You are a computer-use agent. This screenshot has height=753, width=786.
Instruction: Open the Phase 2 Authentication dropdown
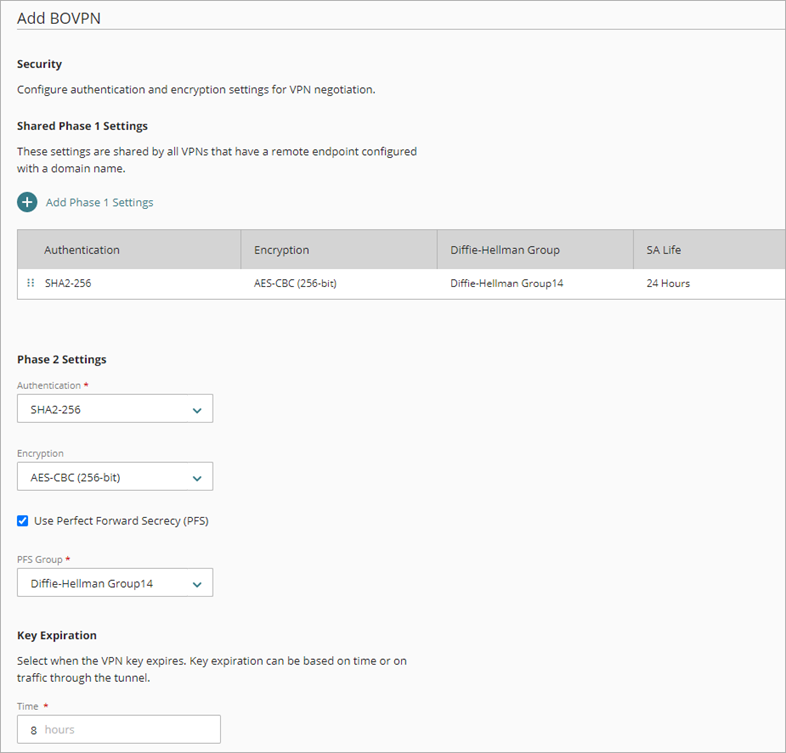tap(115, 409)
